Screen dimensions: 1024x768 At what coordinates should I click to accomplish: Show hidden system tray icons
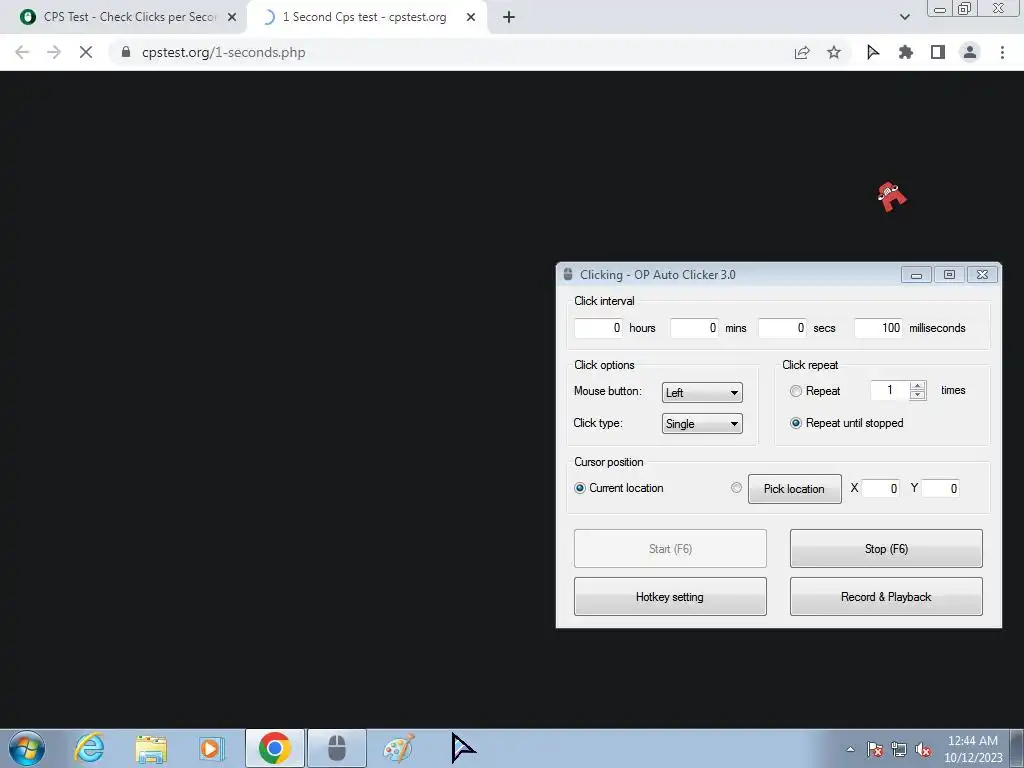tap(850, 749)
